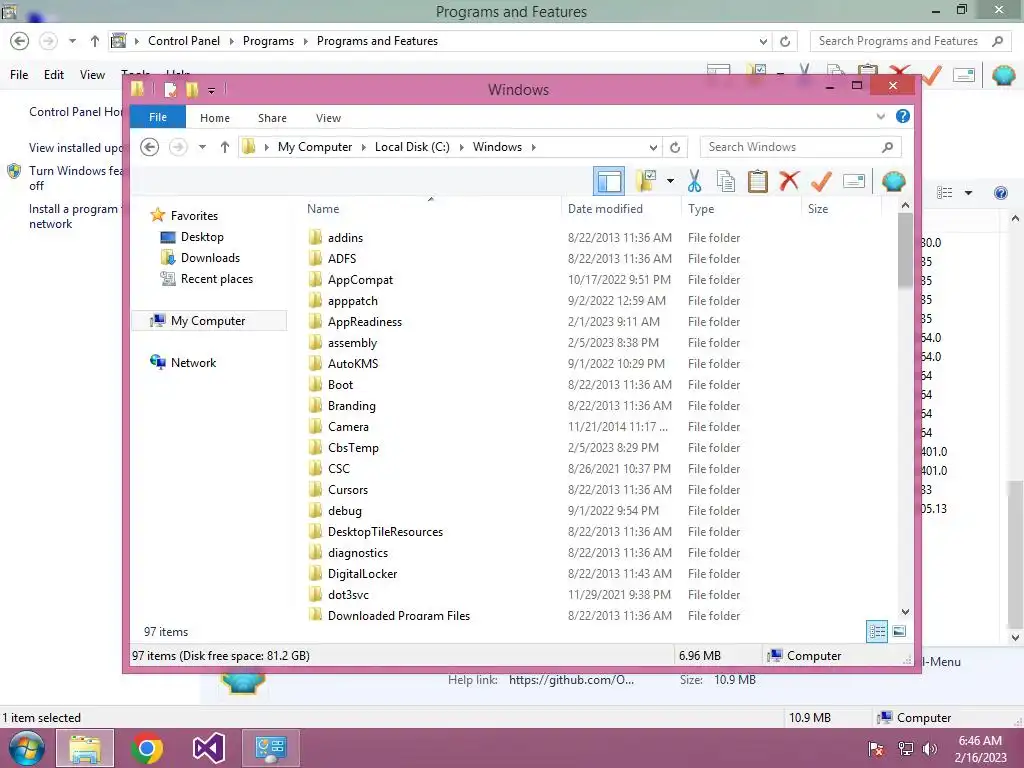Click the Rename icon in Windows toolbar
This screenshot has height=768, width=1024.
(x=854, y=181)
